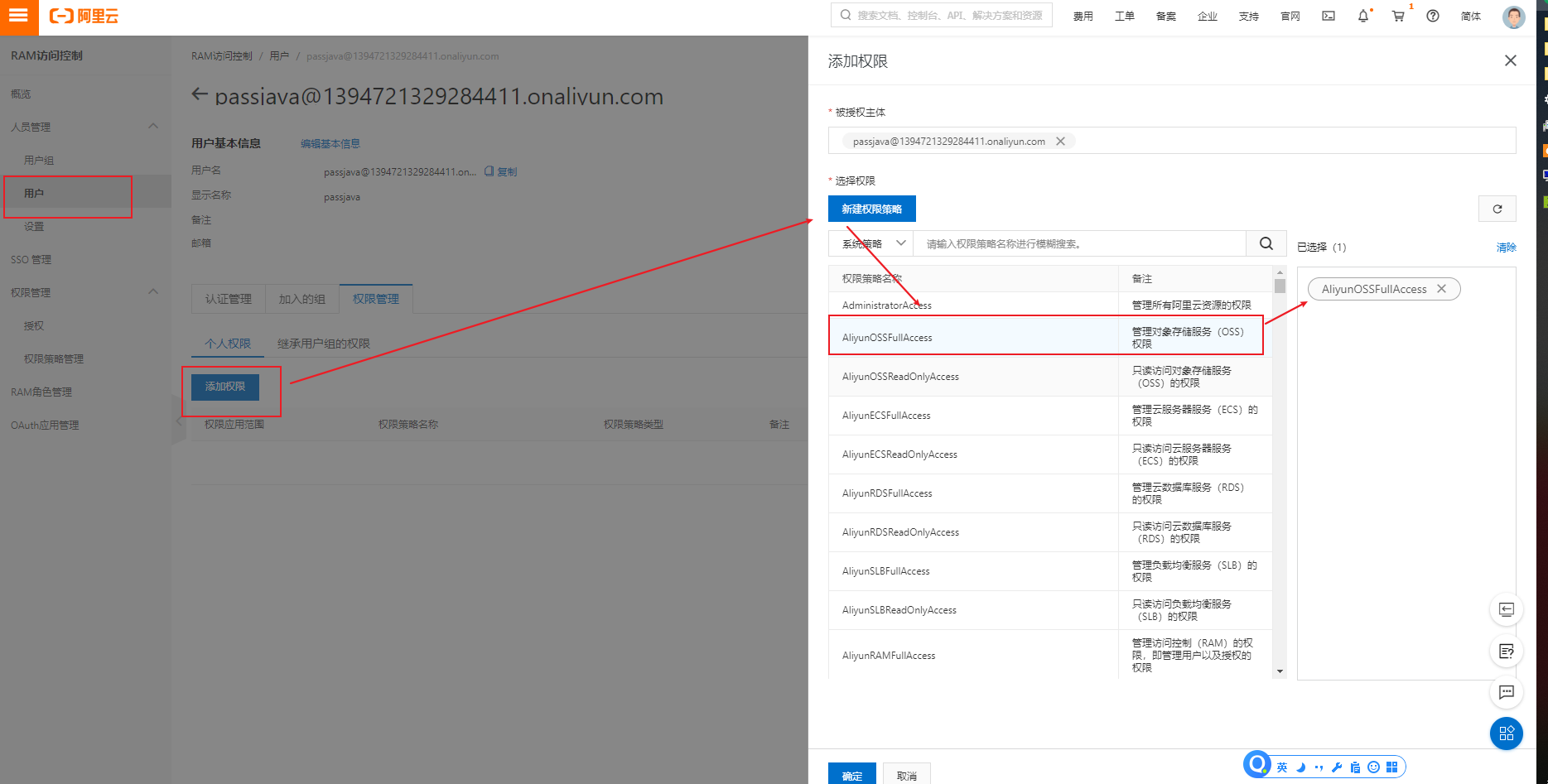The image size is (1548, 784).
Task: Collapse the 权限管理 sidebar section
Action: coord(152,292)
